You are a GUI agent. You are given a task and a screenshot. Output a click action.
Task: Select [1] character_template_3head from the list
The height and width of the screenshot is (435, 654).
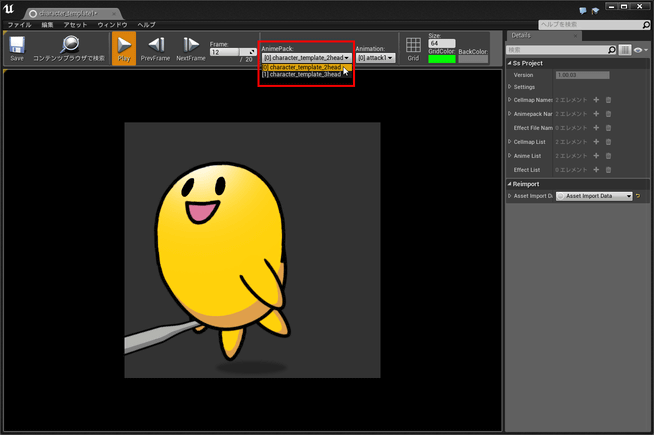click(307, 74)
